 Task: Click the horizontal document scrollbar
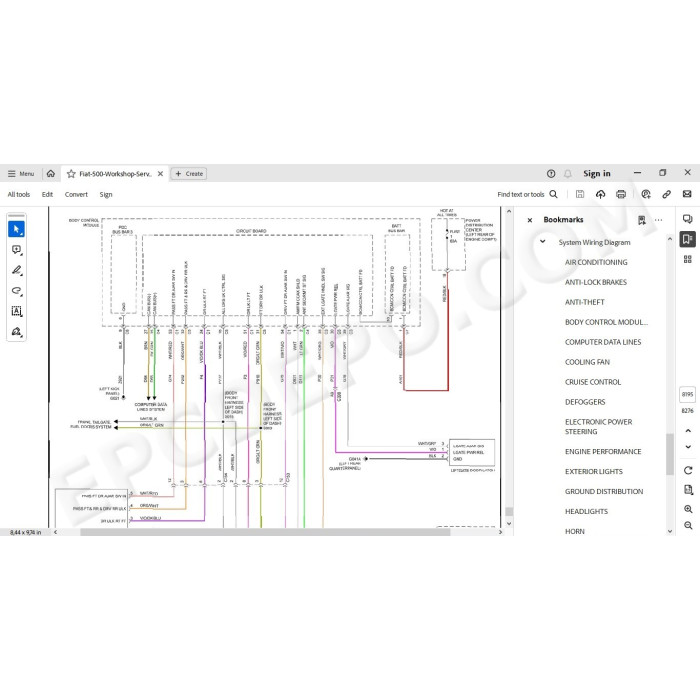pyautogui.click(x=265, y=532)
